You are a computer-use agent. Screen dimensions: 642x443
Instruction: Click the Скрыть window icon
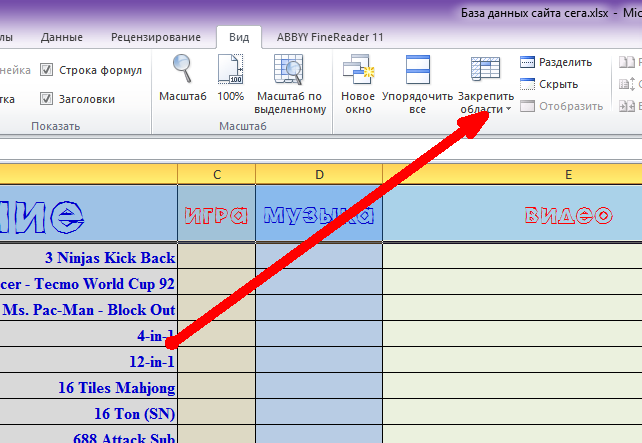pyautogui.click(x=527, y=84)
